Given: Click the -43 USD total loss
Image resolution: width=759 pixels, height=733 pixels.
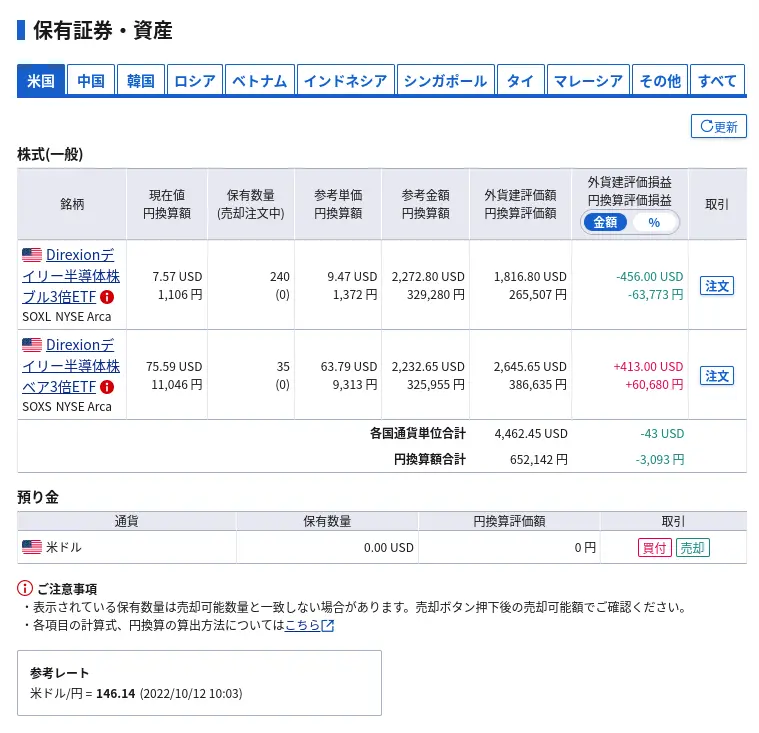Looking at the screenshot, I should click(x=662, y=433).
